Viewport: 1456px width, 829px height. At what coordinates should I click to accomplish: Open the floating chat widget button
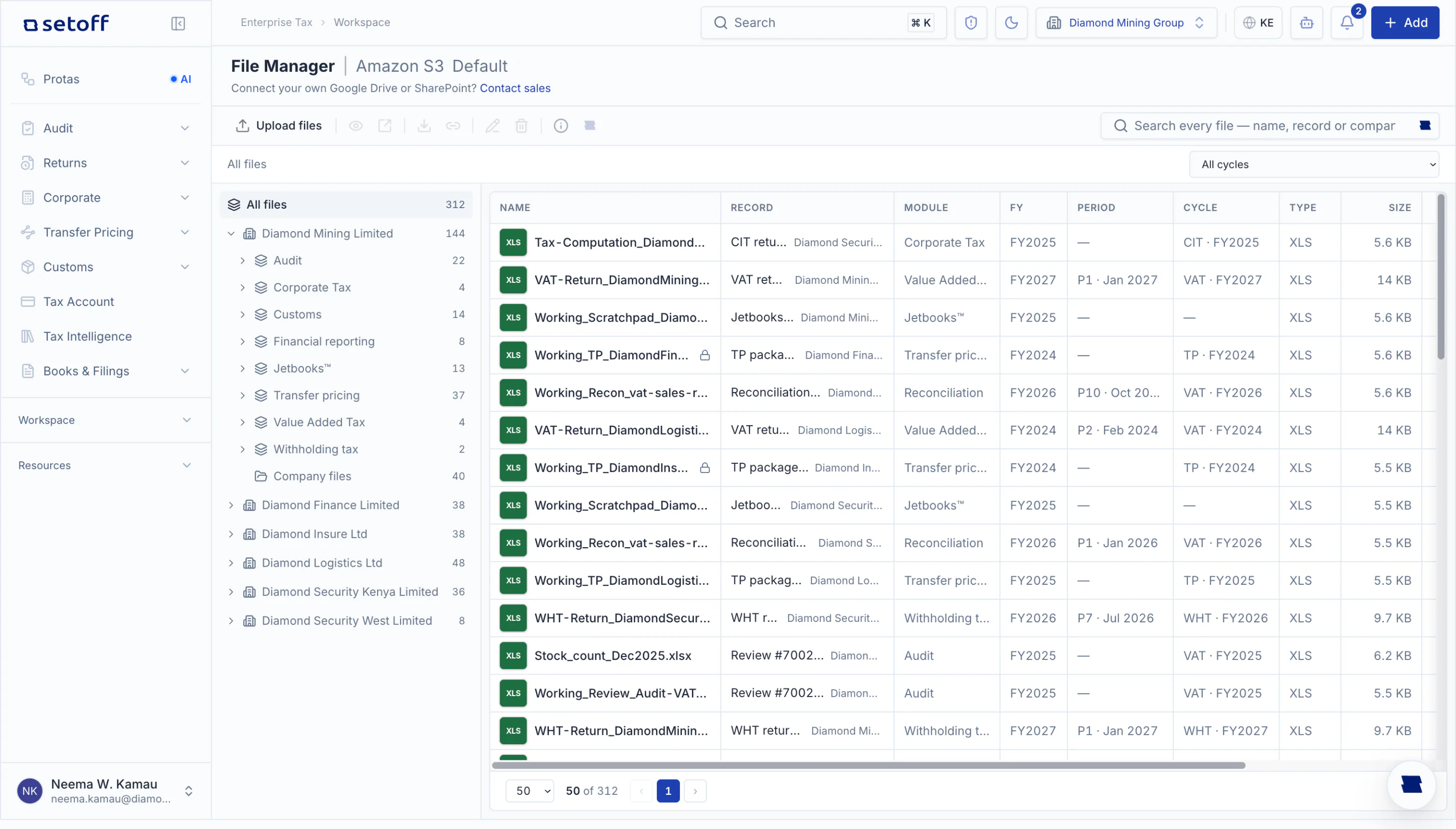coord(1411,784)
